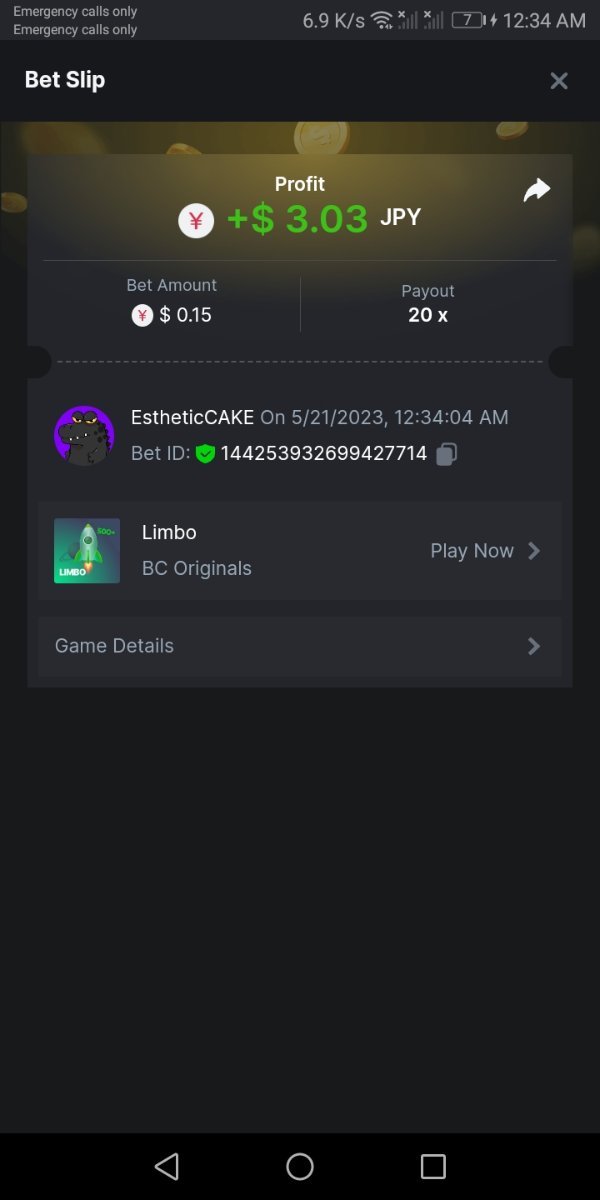Tap Play Now for Limbo
Viewport: 600px width, 1200px height.
pyautogui.click(x=472, y=551)
